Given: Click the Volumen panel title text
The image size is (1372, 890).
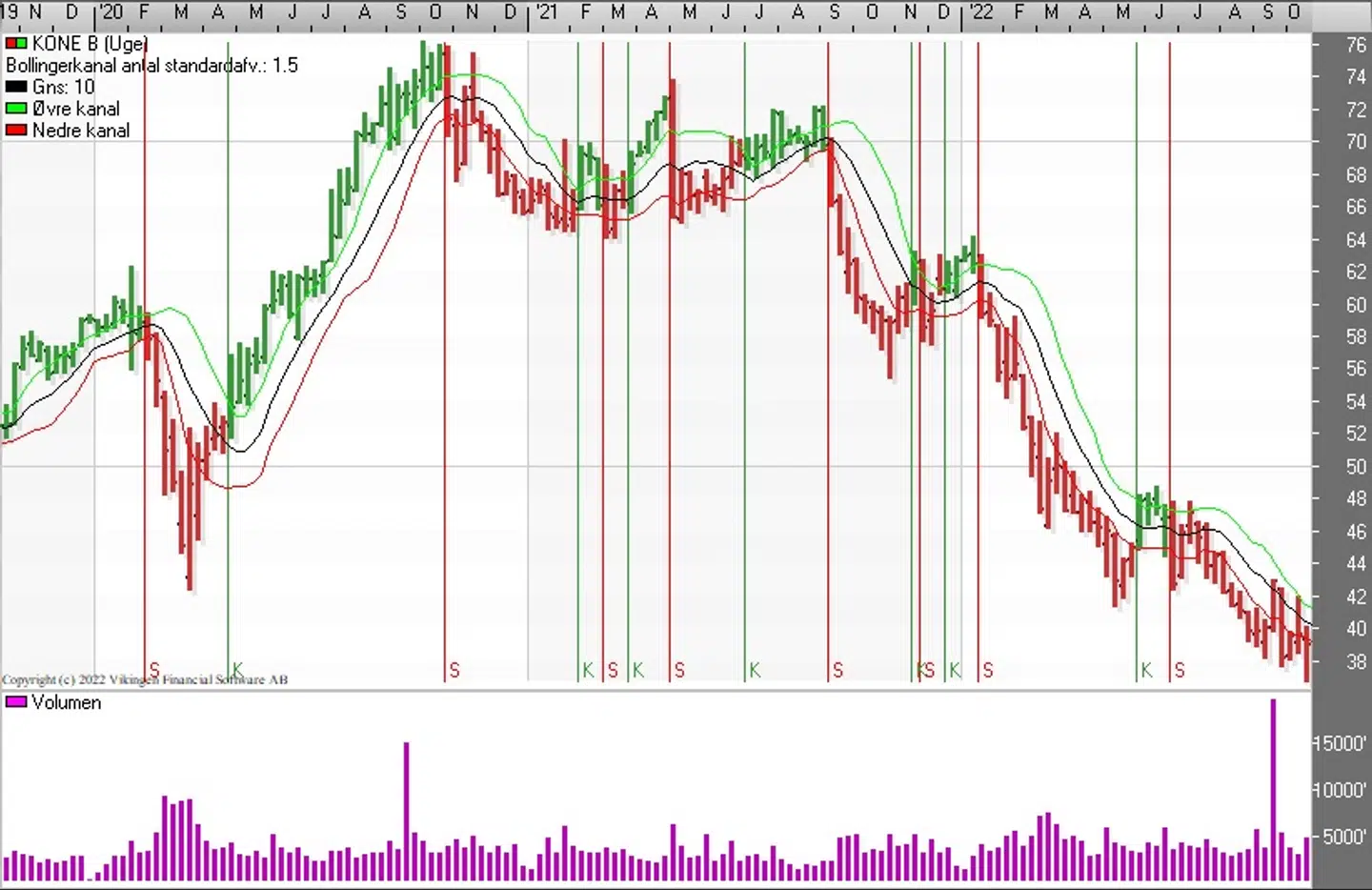Looking at the screenshot, I should click(66, 702).
